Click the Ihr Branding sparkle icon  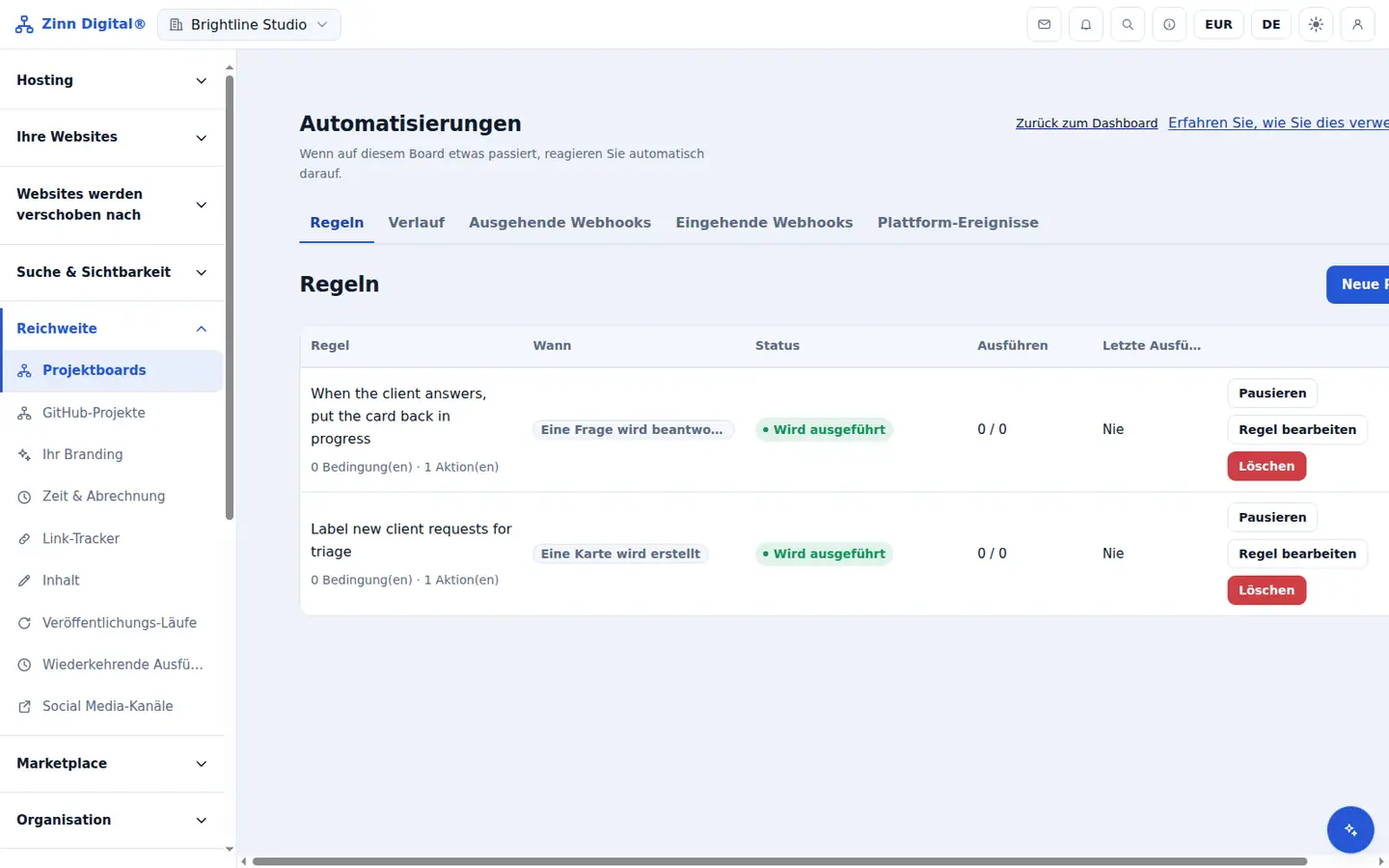24,454
